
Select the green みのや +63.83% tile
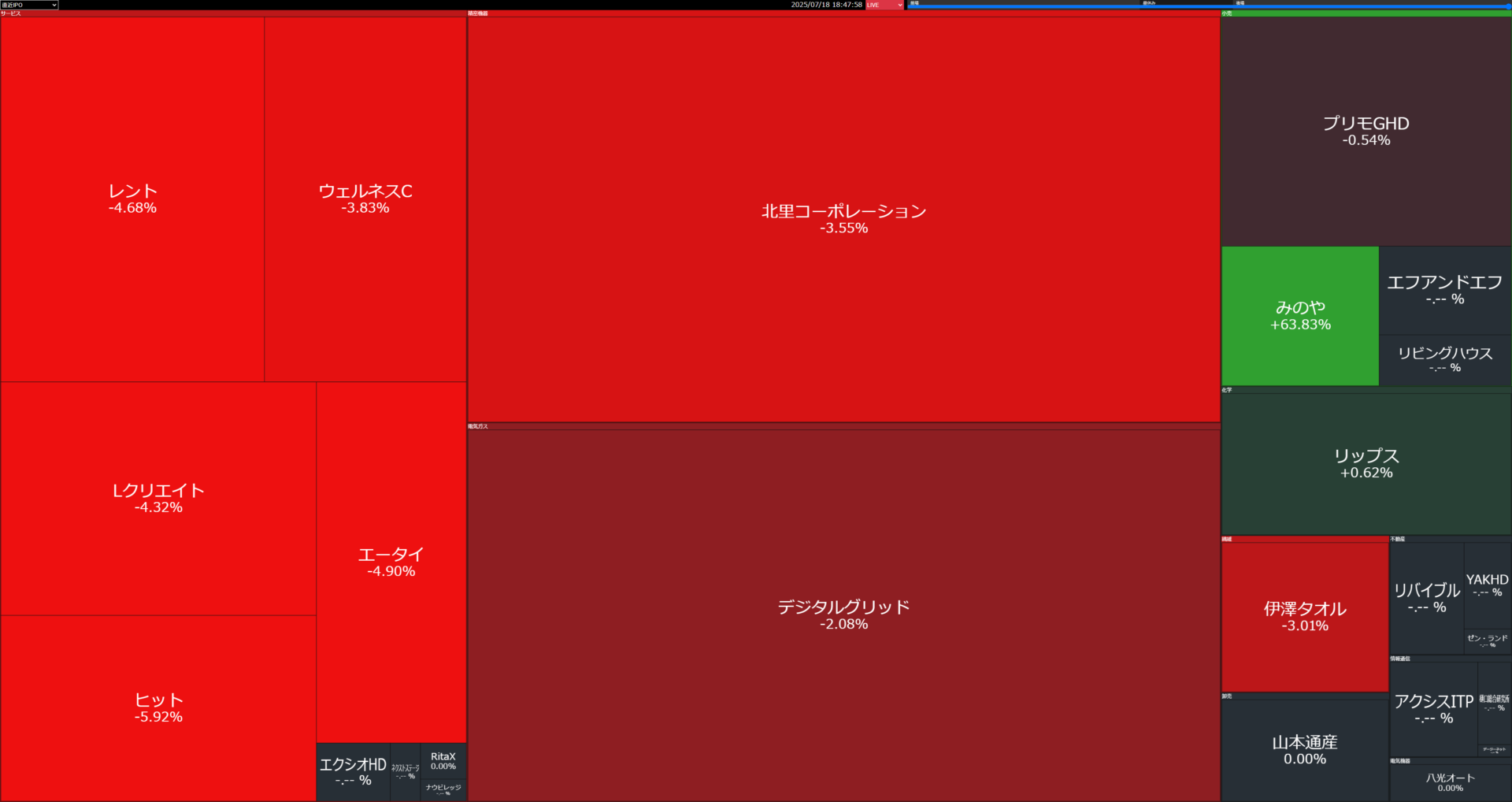1300,316
